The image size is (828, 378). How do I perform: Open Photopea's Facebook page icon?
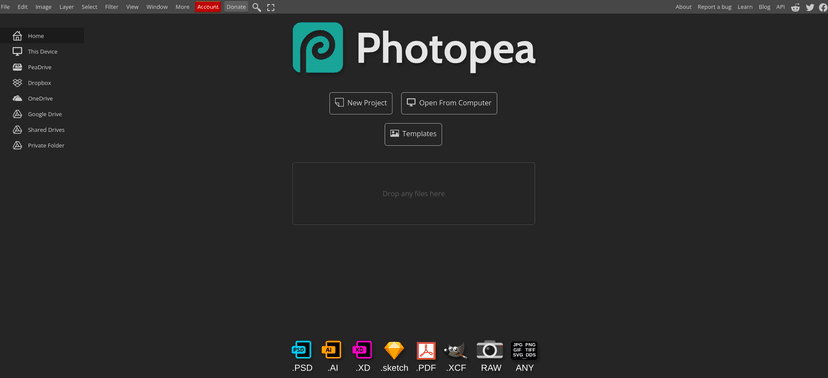[823, 7]
